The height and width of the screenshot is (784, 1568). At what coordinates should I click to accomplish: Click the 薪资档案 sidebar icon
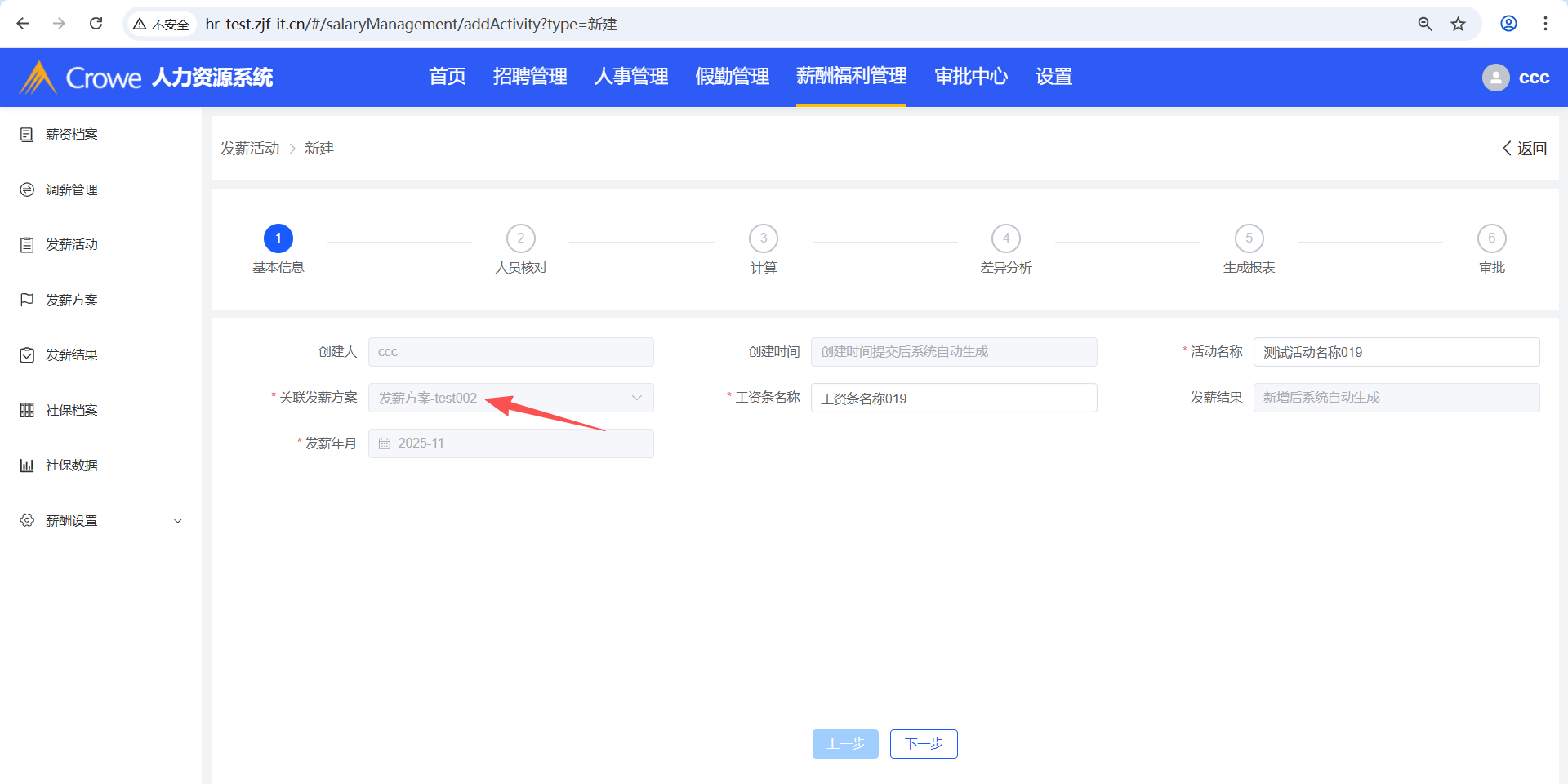pyautogui.click(x=27, y=135)
